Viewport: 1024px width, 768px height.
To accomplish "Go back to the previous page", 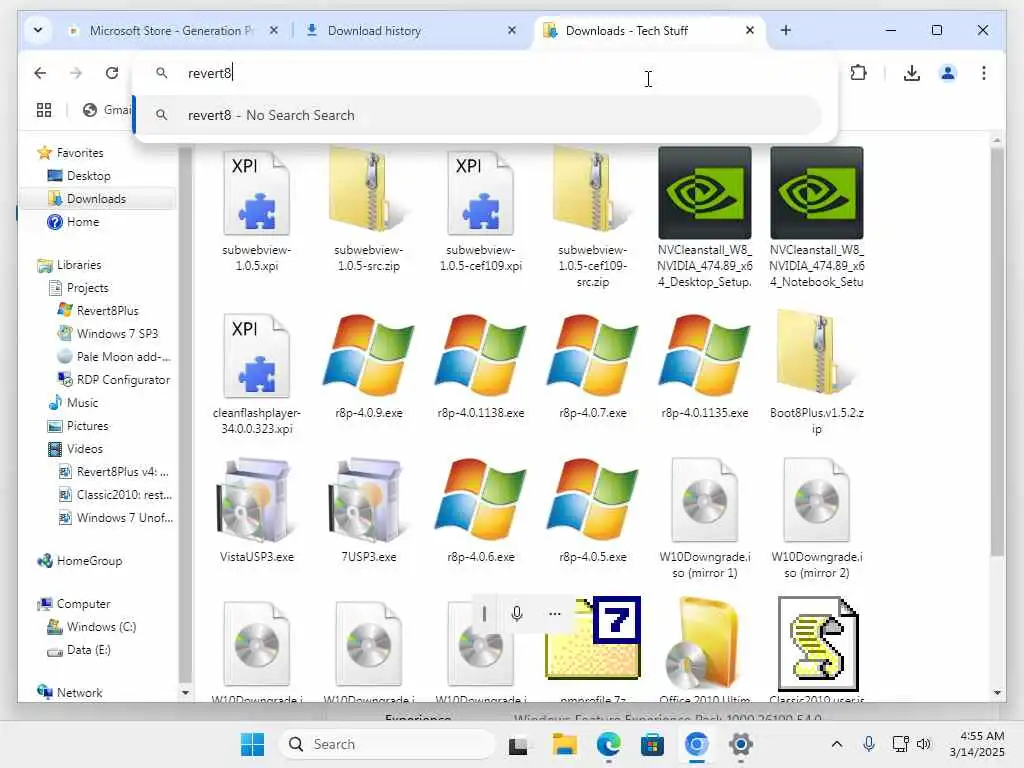I will coord(40,73).
